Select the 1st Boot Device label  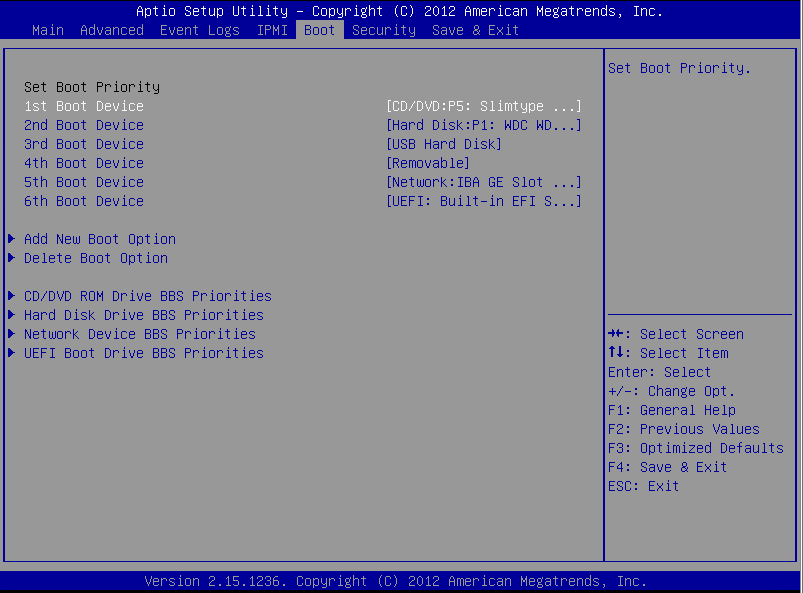pyautogui.click(x=83, y=106)
